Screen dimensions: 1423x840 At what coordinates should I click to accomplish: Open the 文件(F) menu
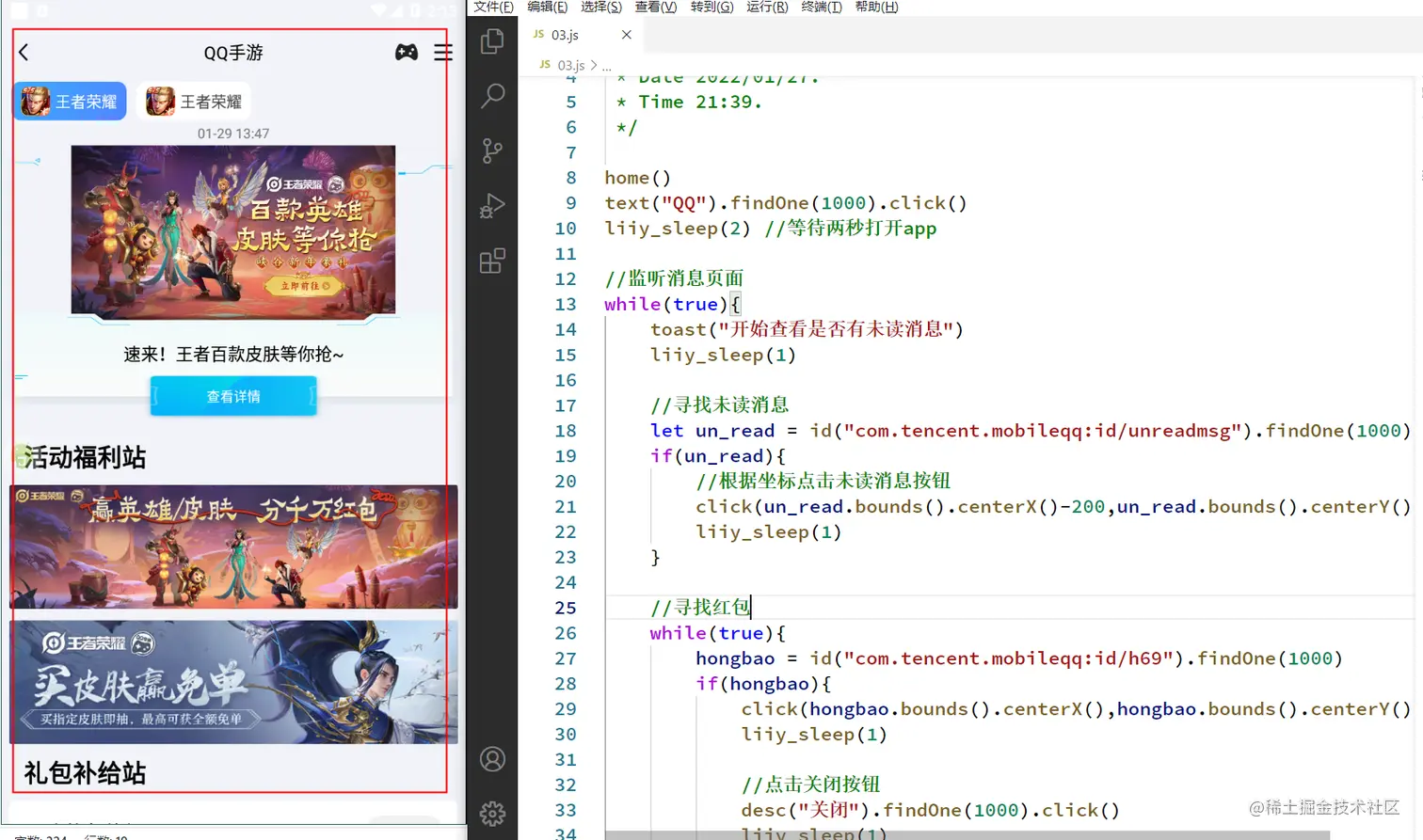[494, 7]
